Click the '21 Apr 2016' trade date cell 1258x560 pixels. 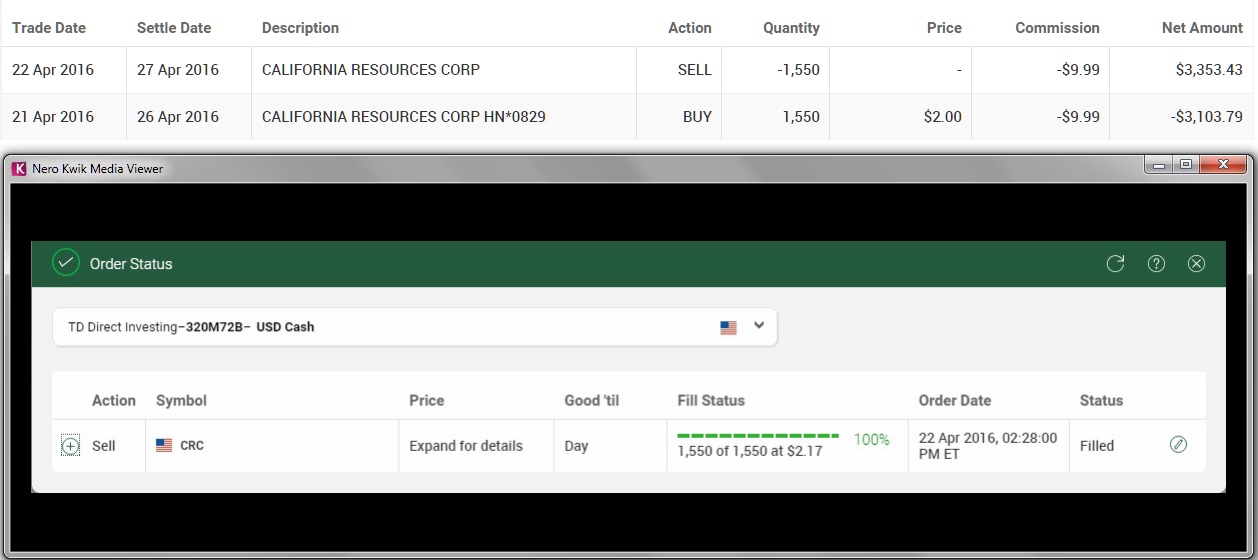(53, 117)
